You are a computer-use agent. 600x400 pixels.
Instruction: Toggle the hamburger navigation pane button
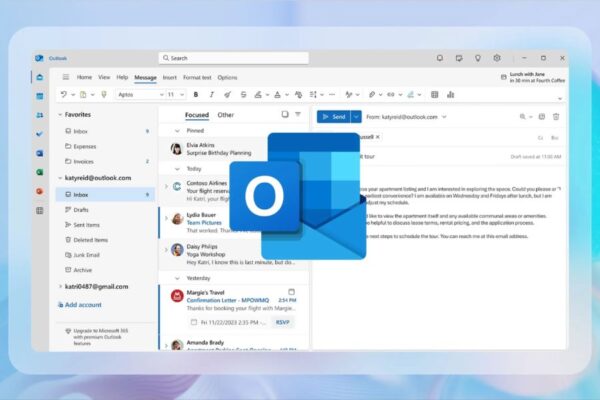[66, 77]
